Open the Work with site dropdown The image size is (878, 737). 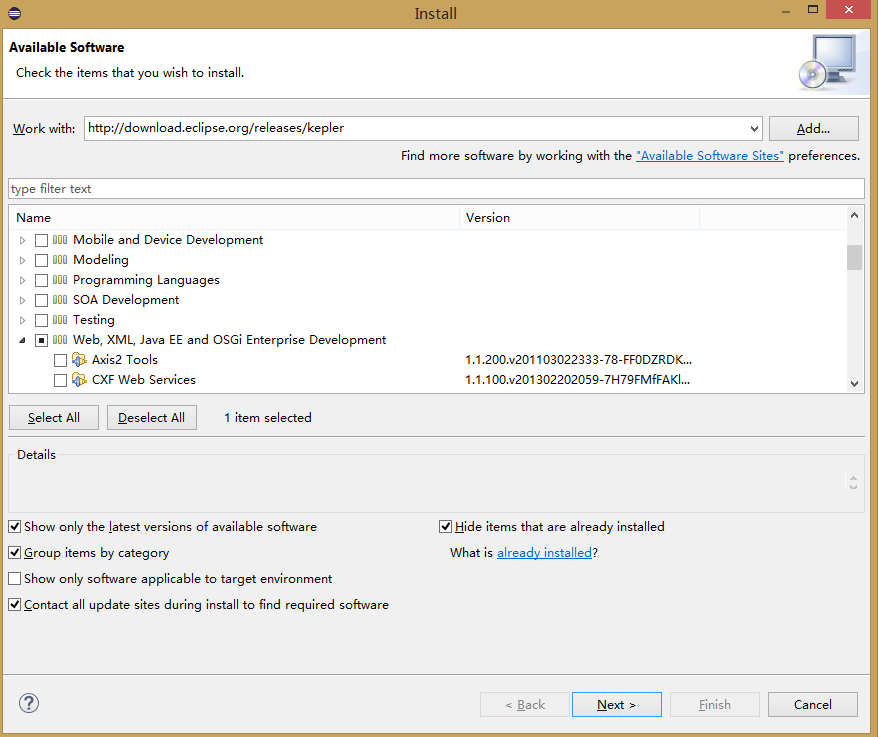[x=754, y=129]
